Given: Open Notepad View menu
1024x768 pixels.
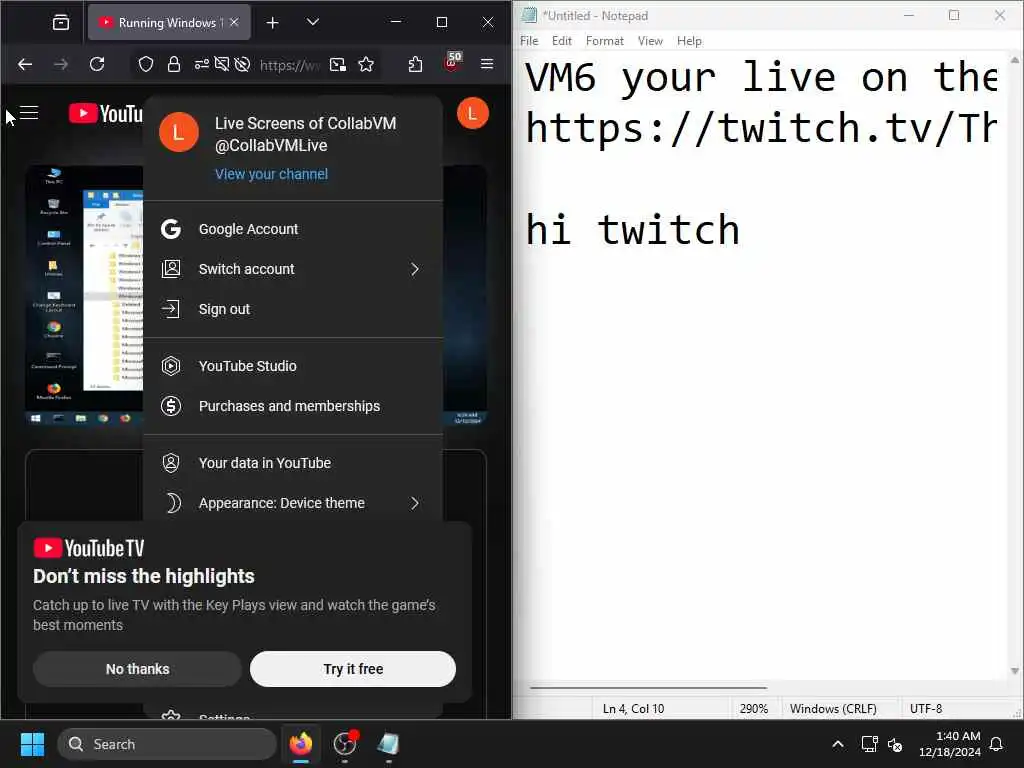Looking at the screenshot, I should pyautogui.click(x=650, y=40).
